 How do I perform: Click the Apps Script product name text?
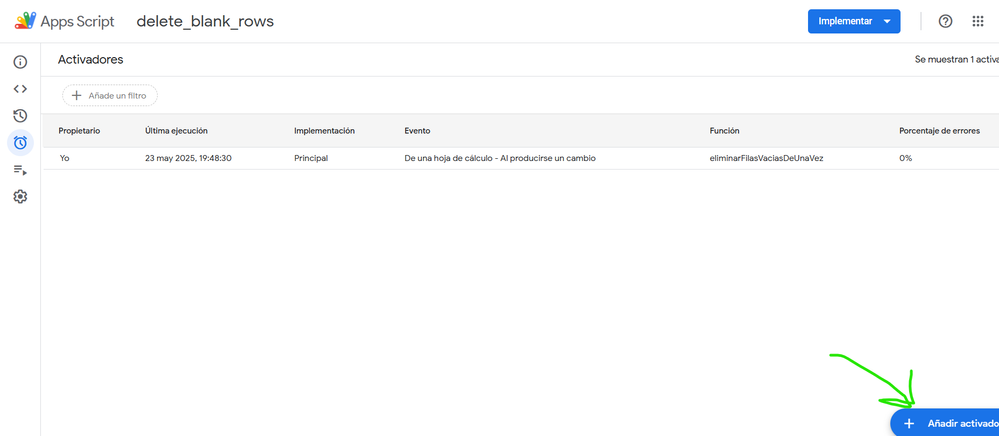[x=78, y=22]
